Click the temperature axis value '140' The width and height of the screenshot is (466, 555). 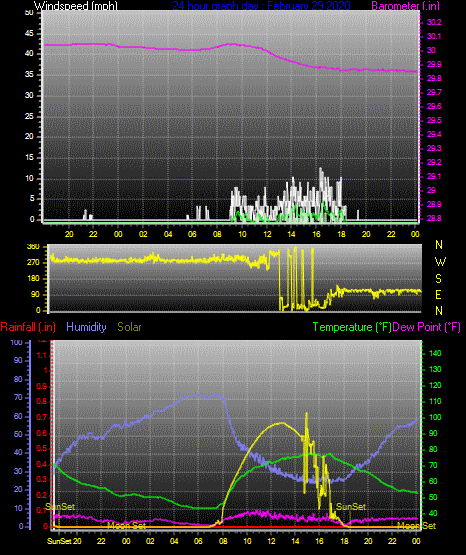click(435, 353)
